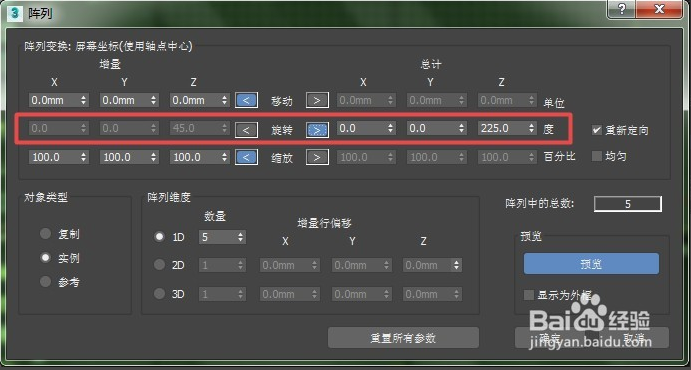Click the 增量行偏移 heading
This screenshot has width=691, height=370.
coord(324,223)
